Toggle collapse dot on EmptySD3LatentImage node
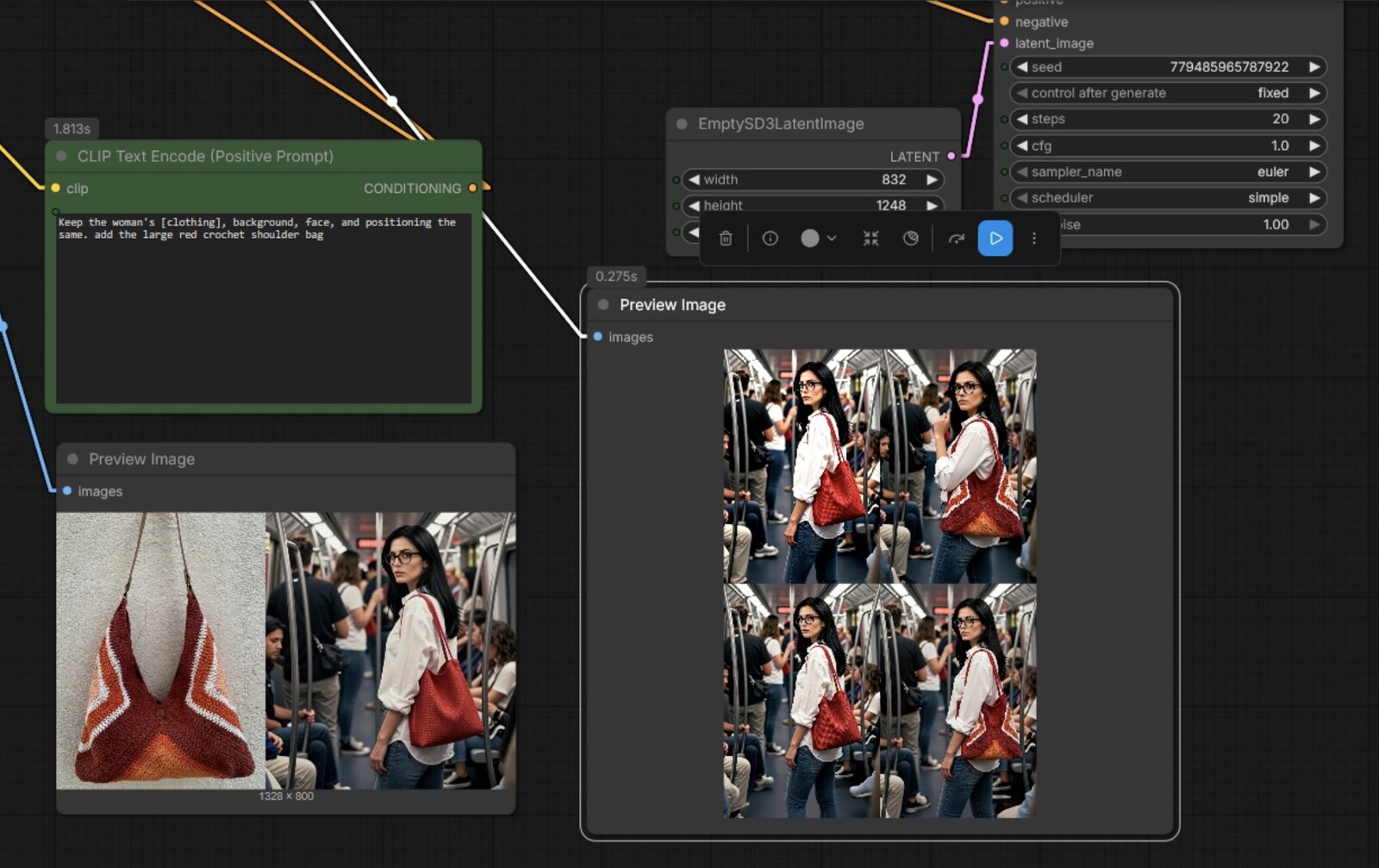This screenshot has height=868, width=1379. 682,124
